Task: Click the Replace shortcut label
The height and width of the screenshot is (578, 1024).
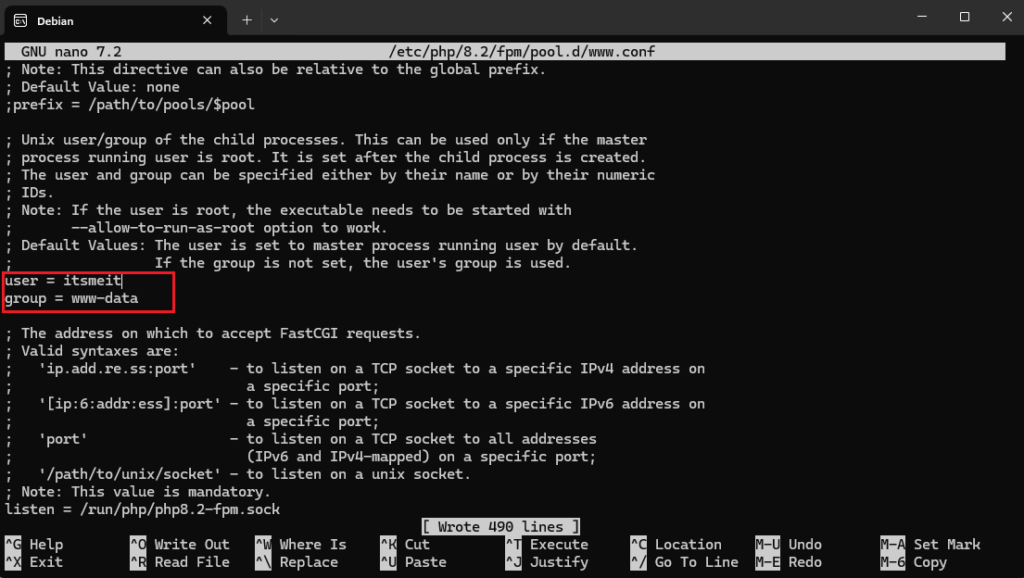Action: coord(308,562)
